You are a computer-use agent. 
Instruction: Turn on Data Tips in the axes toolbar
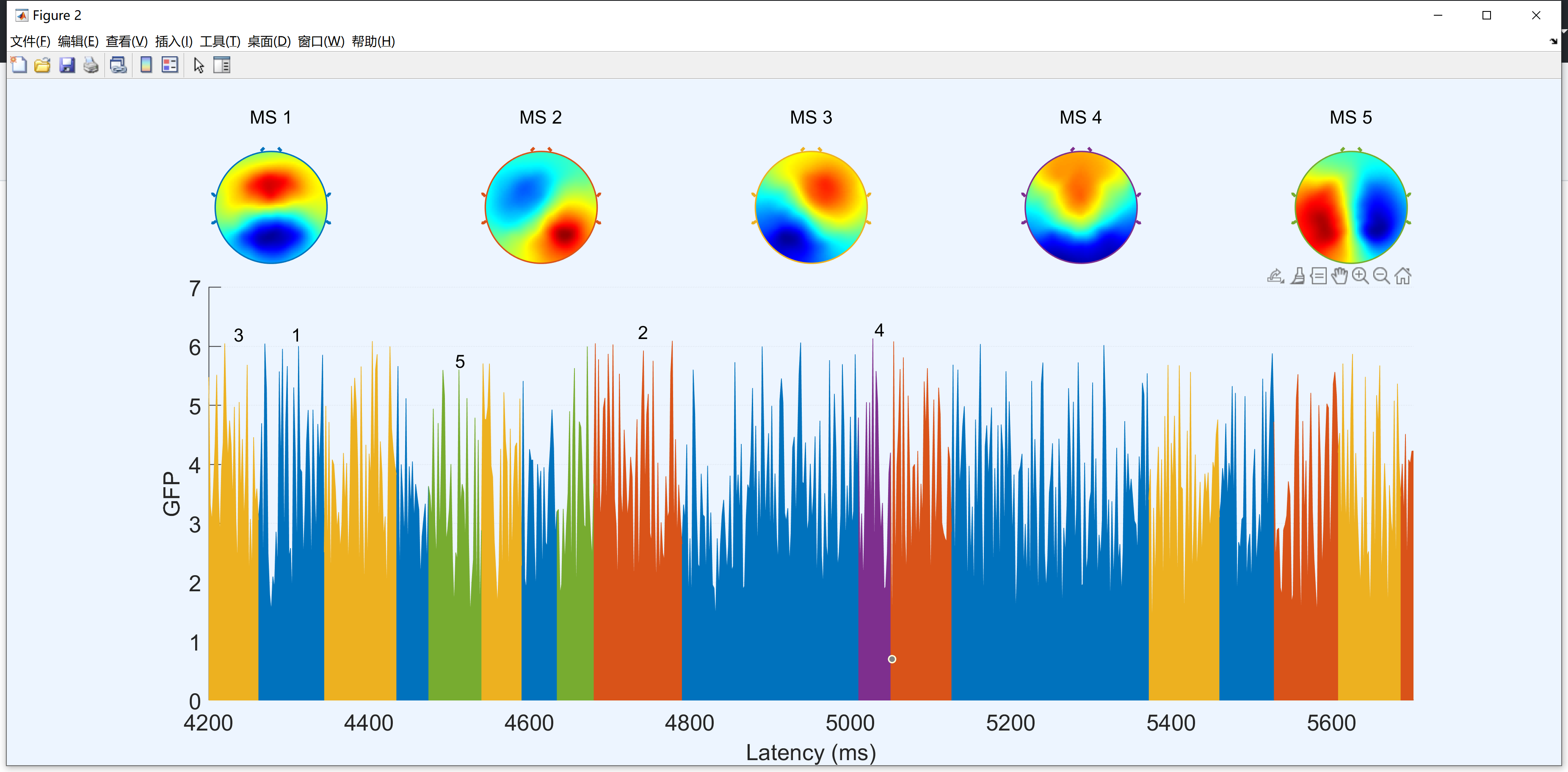tap(1318, 276)
